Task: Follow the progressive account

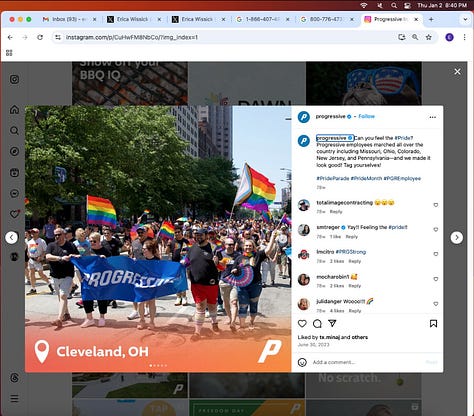Action: click(x=366, y=116)
